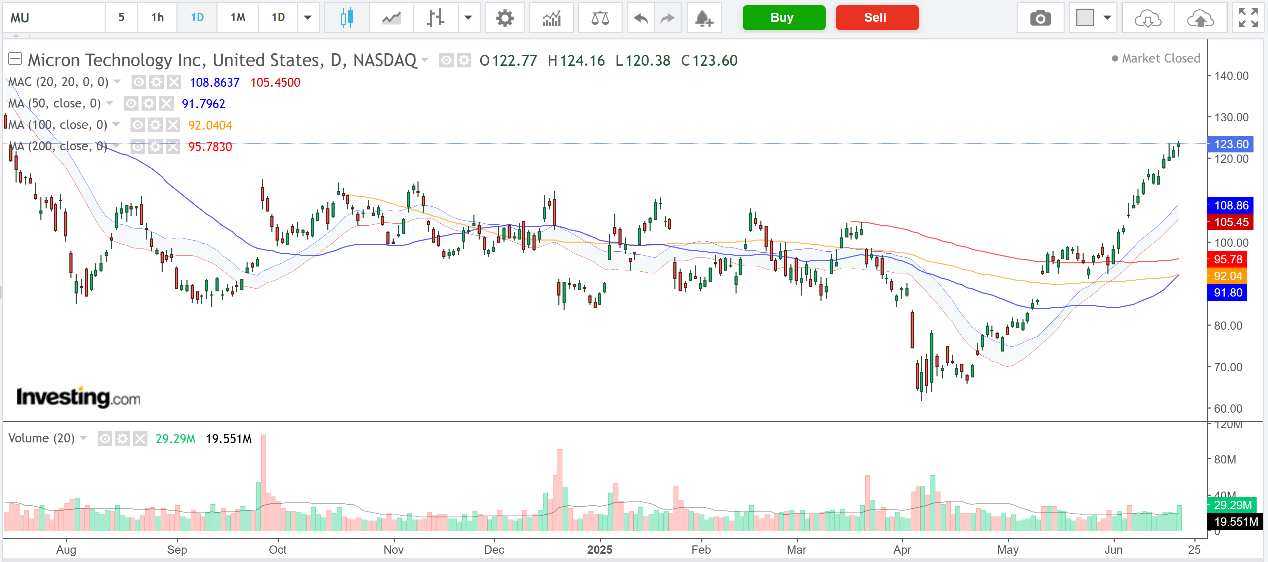Image resolution: width=1268 pixels, height=562 pixels.
Task: Select the highlighted 1D timeframe
Action: 197,18
